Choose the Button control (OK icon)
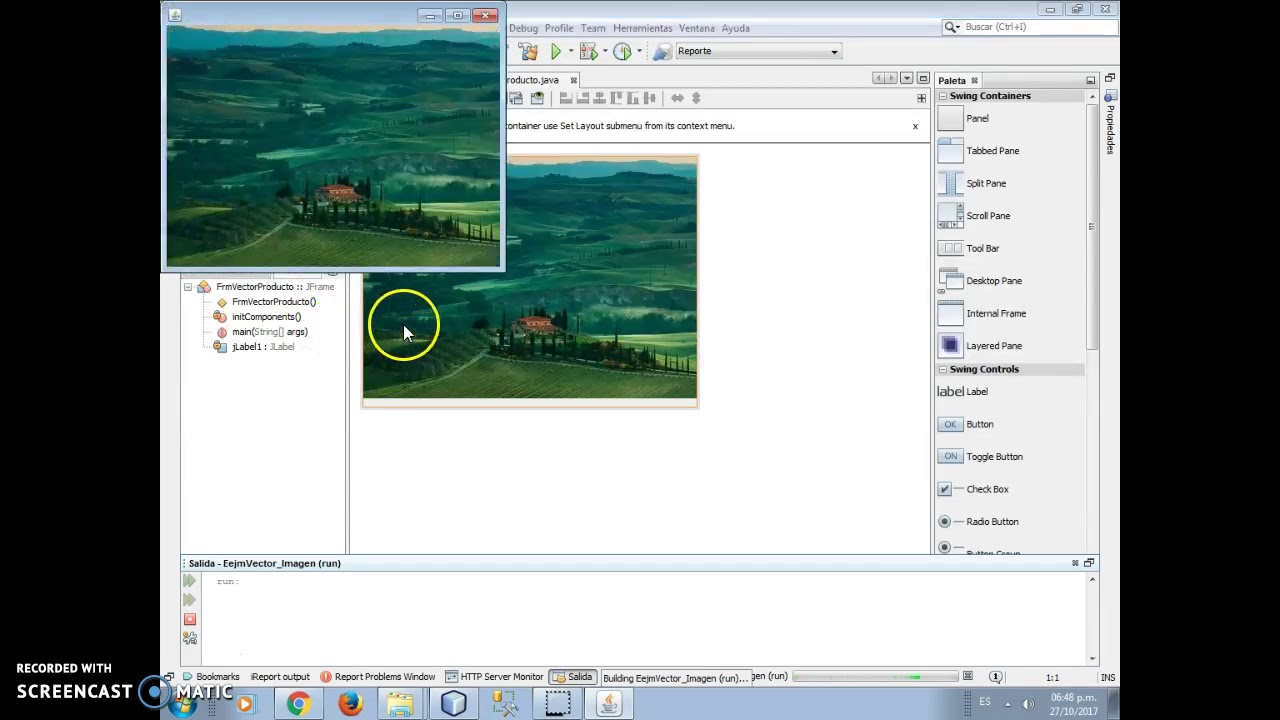This screenshot has height=720, width=1280. pyautogui.click(x=966, y=424)
